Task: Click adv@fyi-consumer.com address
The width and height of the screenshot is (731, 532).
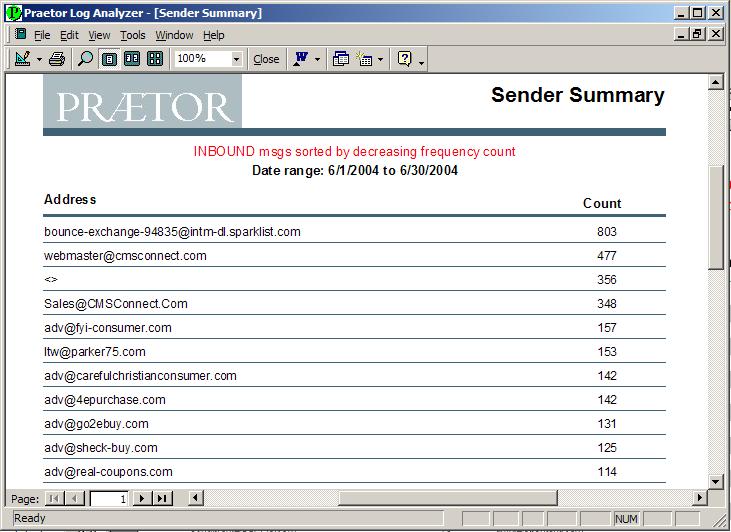Action: pyautogui.click(x=108, y=328)
